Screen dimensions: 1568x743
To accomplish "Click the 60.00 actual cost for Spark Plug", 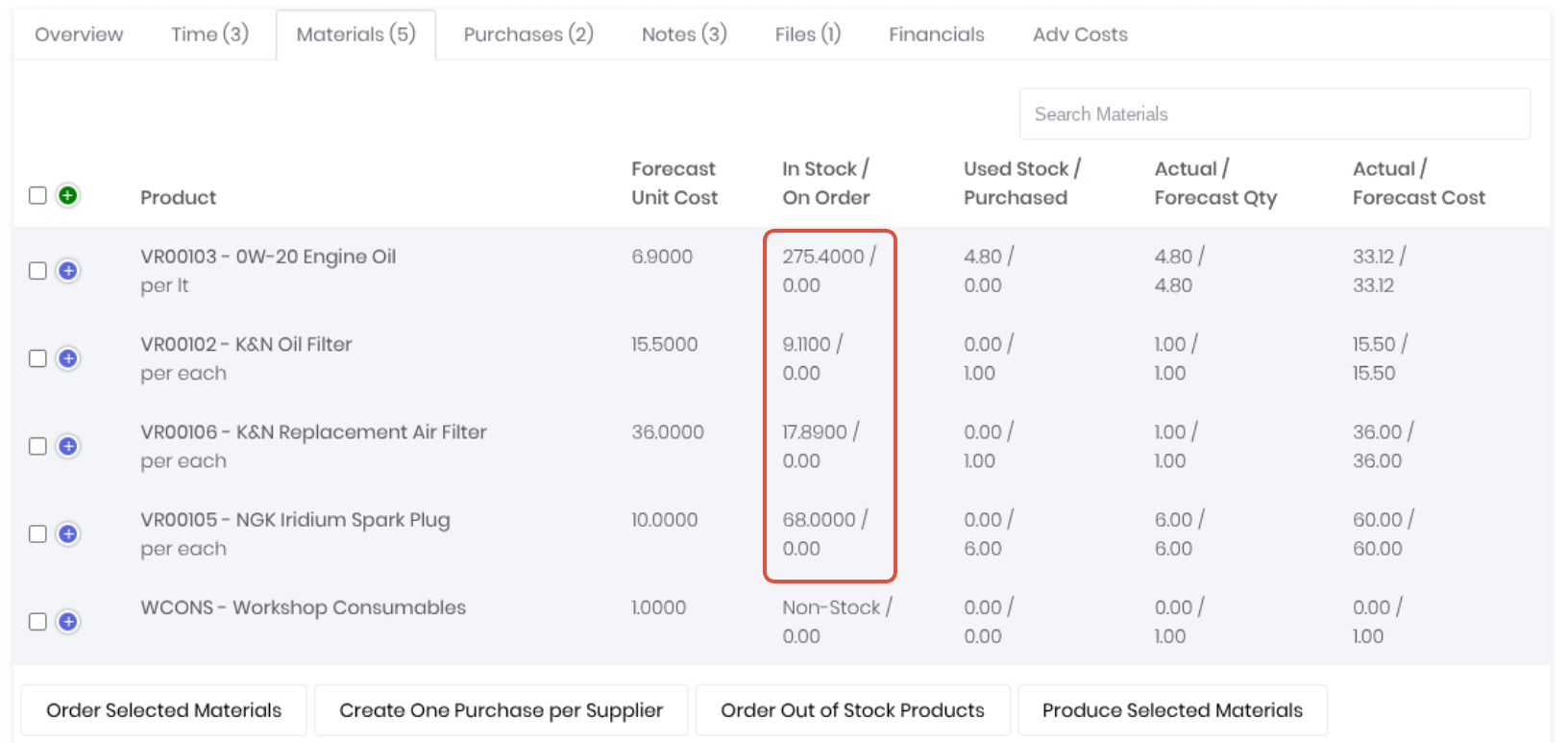I will [x=1377, y=520].
